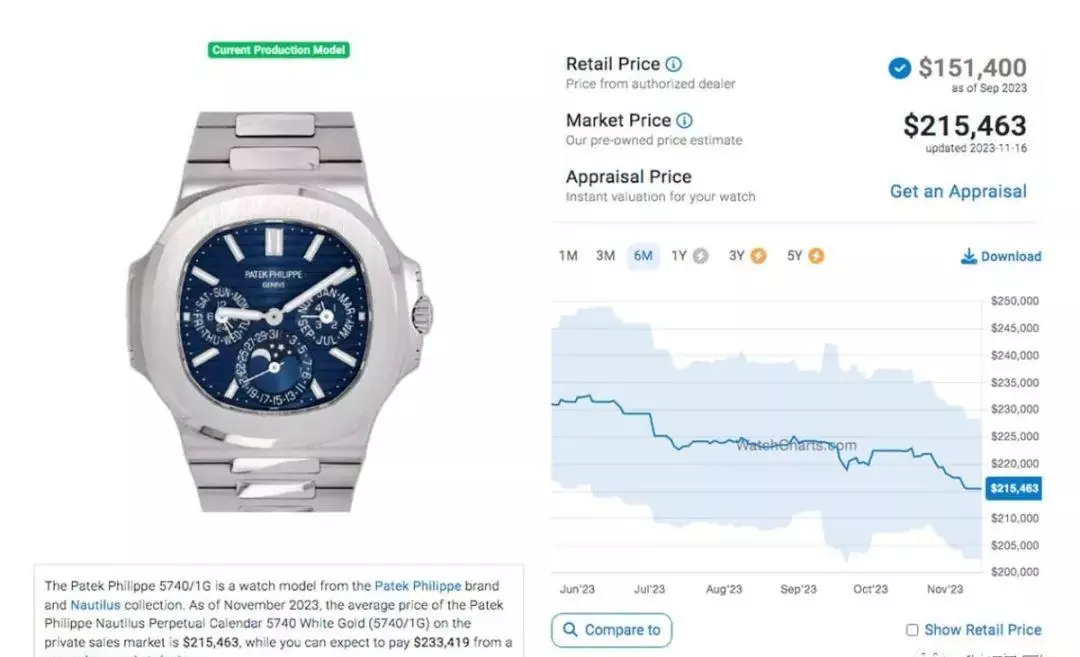Open the Get an Appraisal link
This screenshot has height=657, width=1080.
coord(958,191)
